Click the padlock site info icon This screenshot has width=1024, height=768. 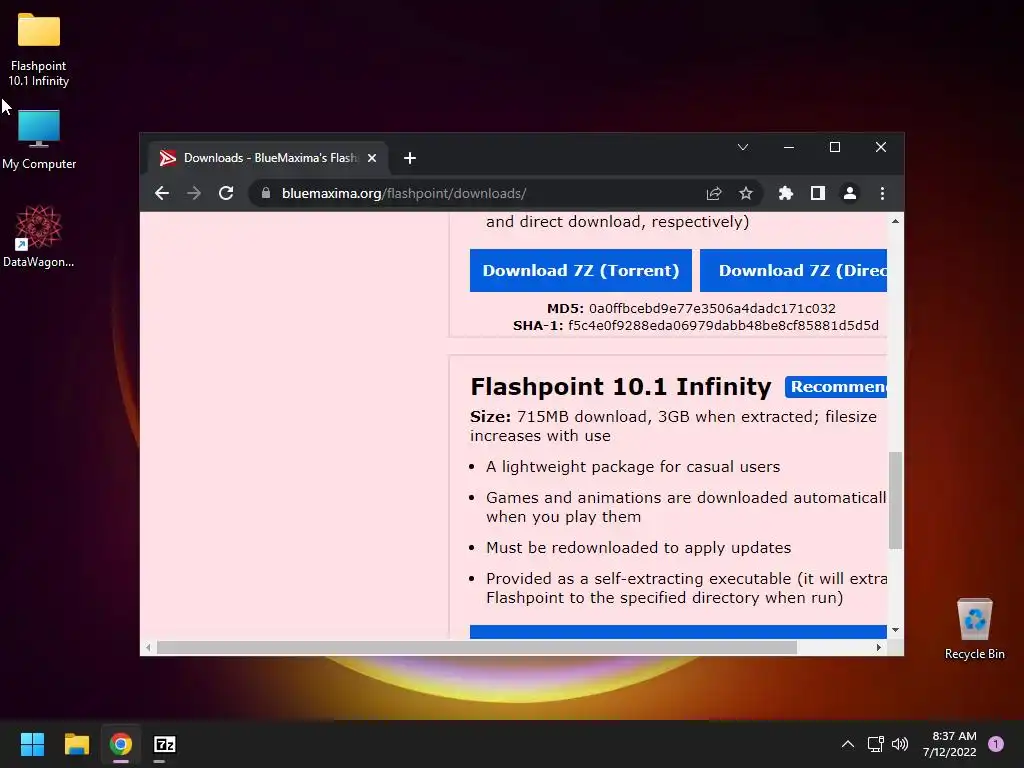point(266,193)
